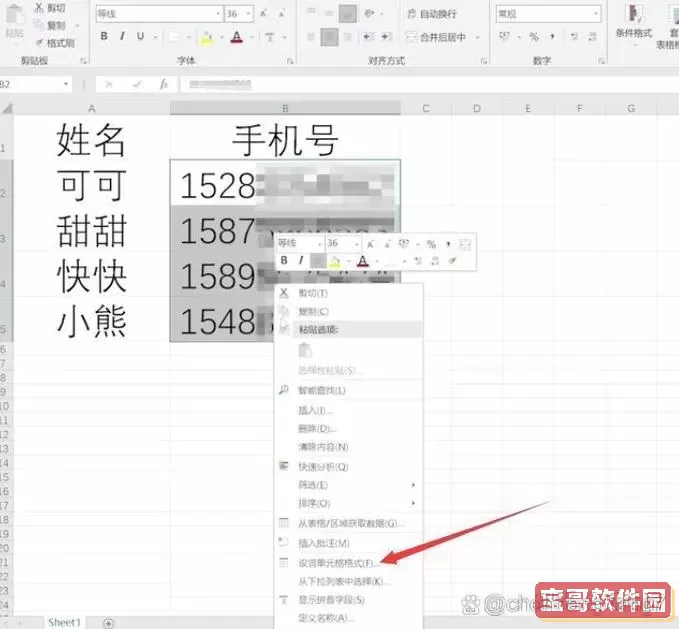The height and width of the screenshot is (629, 679).
Task: Toggle Bold in the ribbon font group
Action: click(104, 36)
